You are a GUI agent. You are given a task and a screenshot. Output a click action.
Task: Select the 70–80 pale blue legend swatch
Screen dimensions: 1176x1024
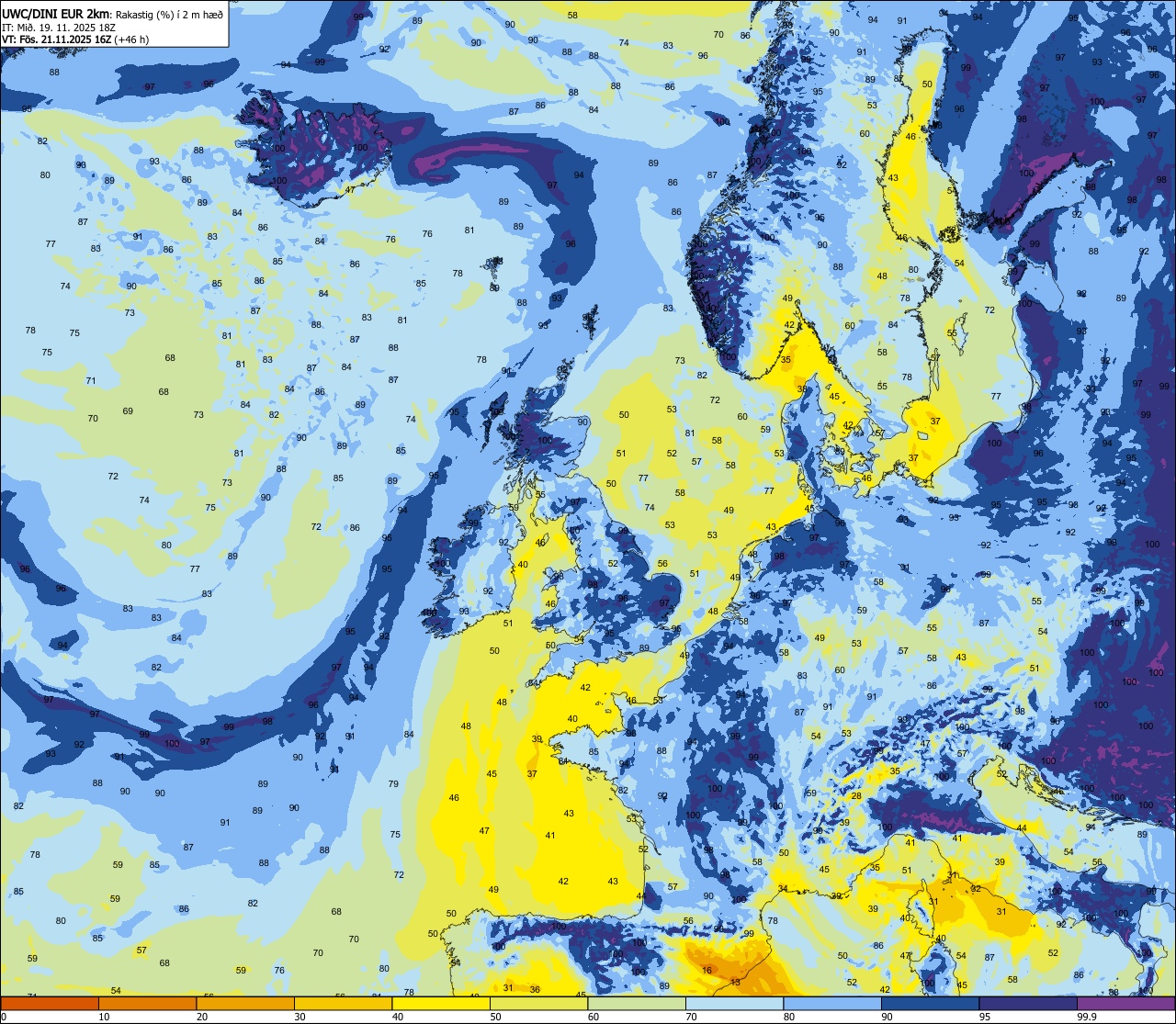734,1003
